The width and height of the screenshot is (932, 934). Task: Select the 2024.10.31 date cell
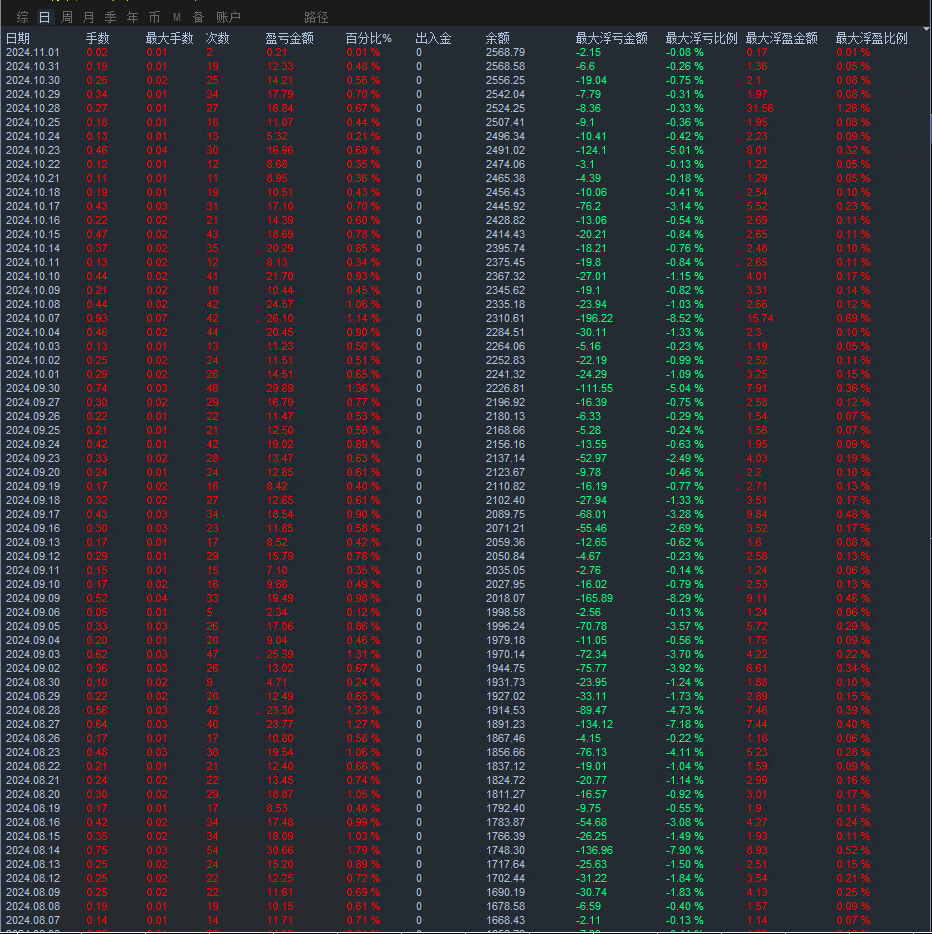coord(33,67)
